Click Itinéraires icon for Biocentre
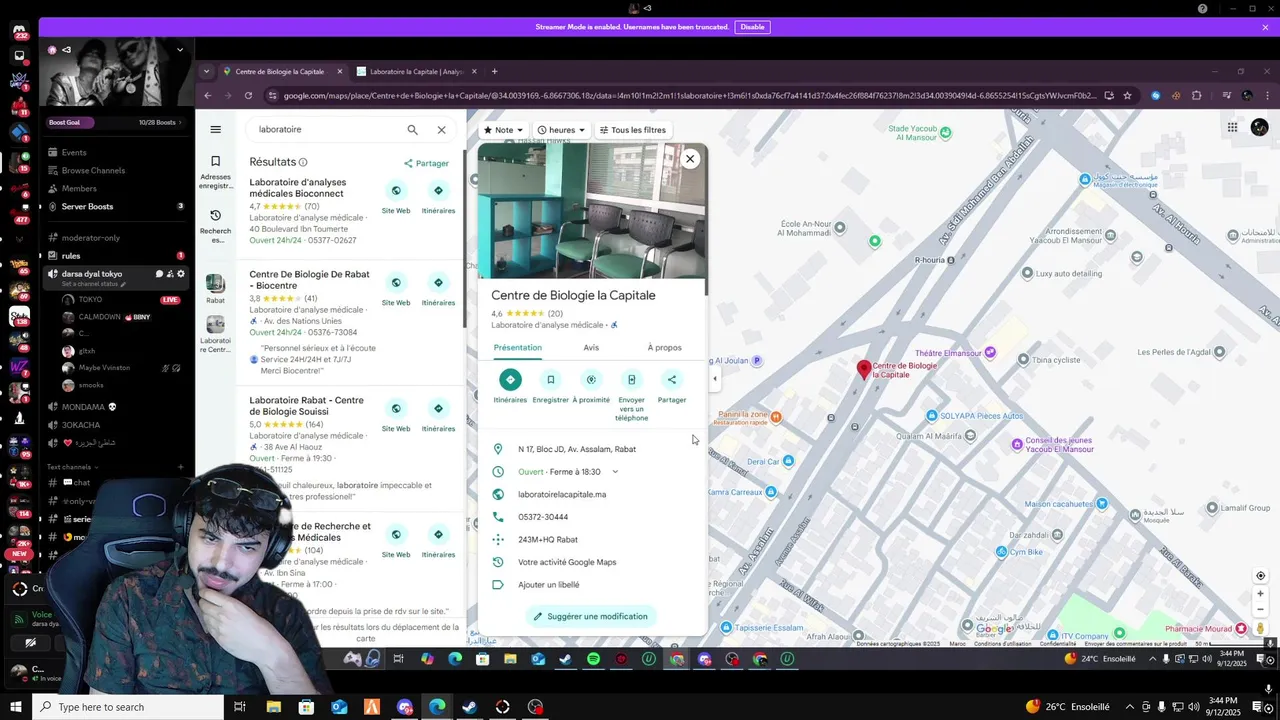Image resolution: width=1280 pixels, height=720 pixels. [438, 283]
